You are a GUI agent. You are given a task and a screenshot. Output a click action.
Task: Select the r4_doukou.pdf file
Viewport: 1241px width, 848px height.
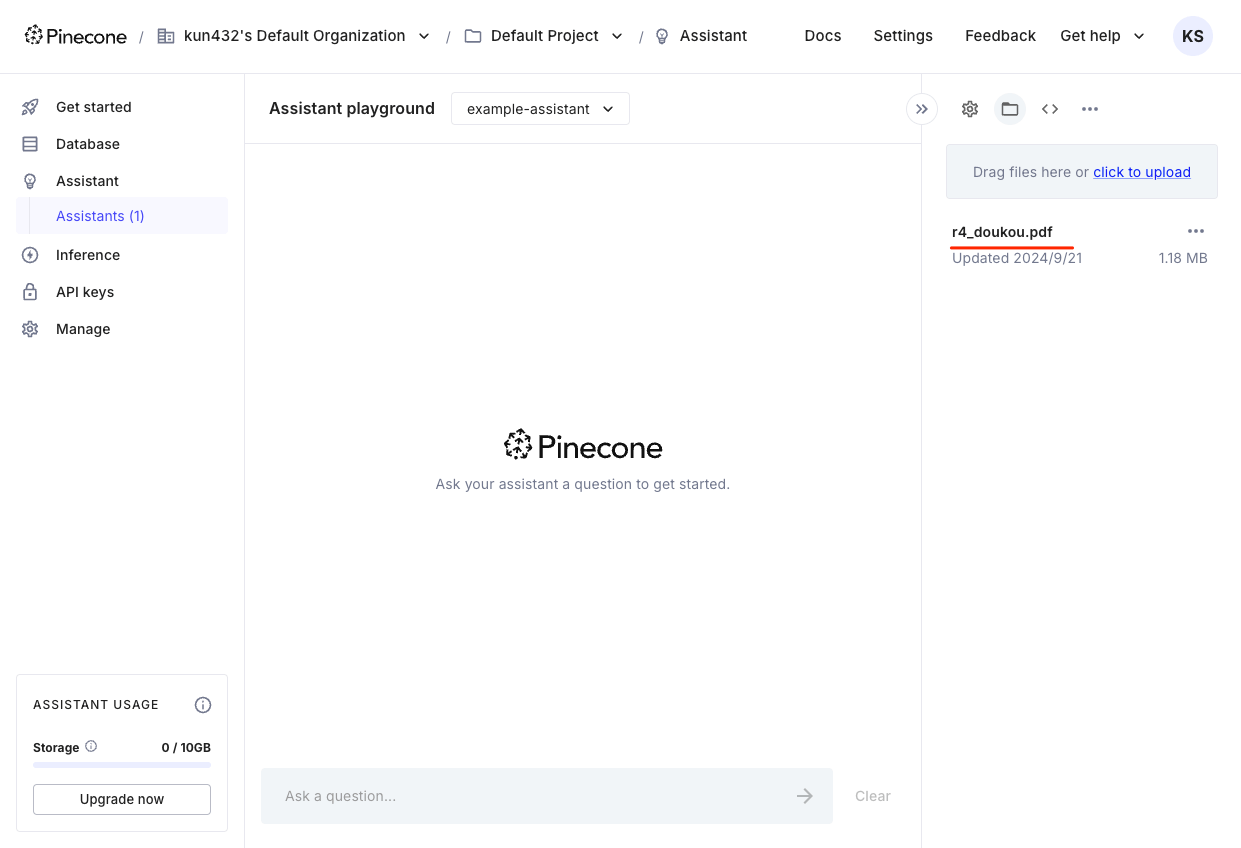coord(1002,232)
